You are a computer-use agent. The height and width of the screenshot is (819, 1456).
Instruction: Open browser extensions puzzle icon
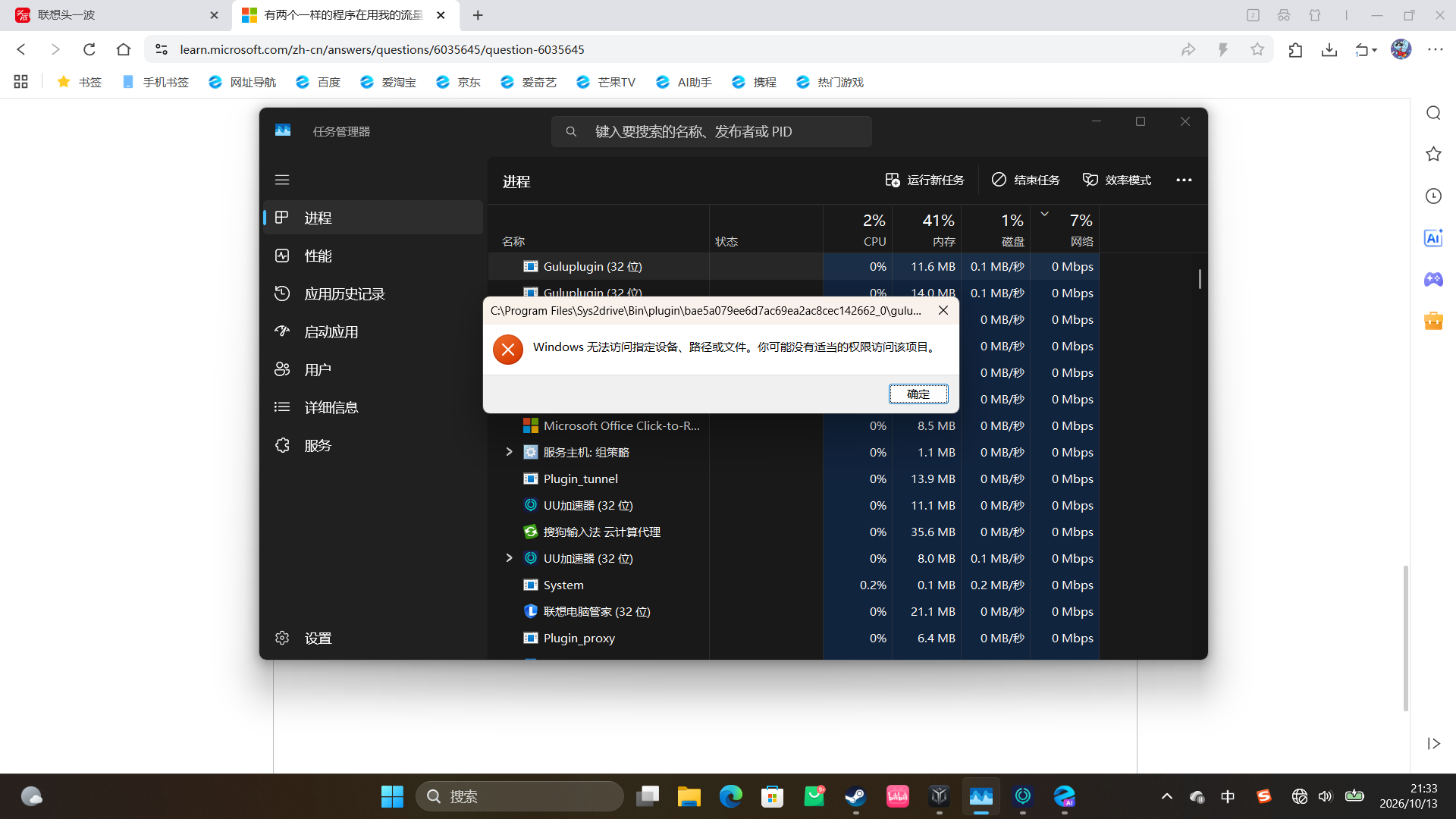tap(1295, 49)
